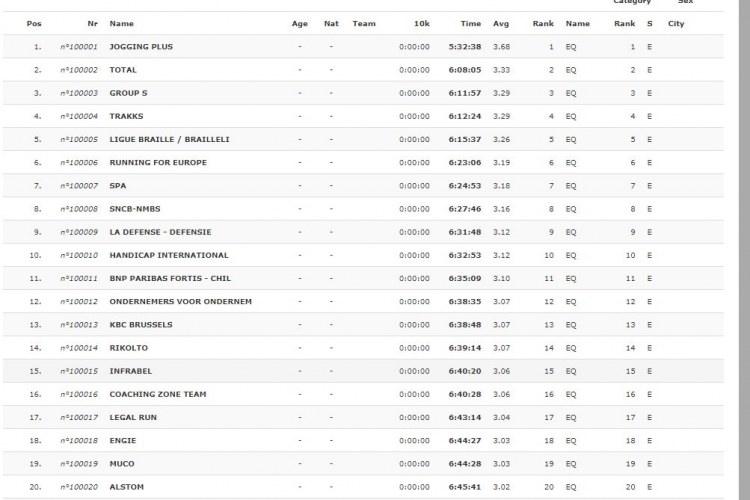
Task: Open the MUCO team entry
Action: 122,464
